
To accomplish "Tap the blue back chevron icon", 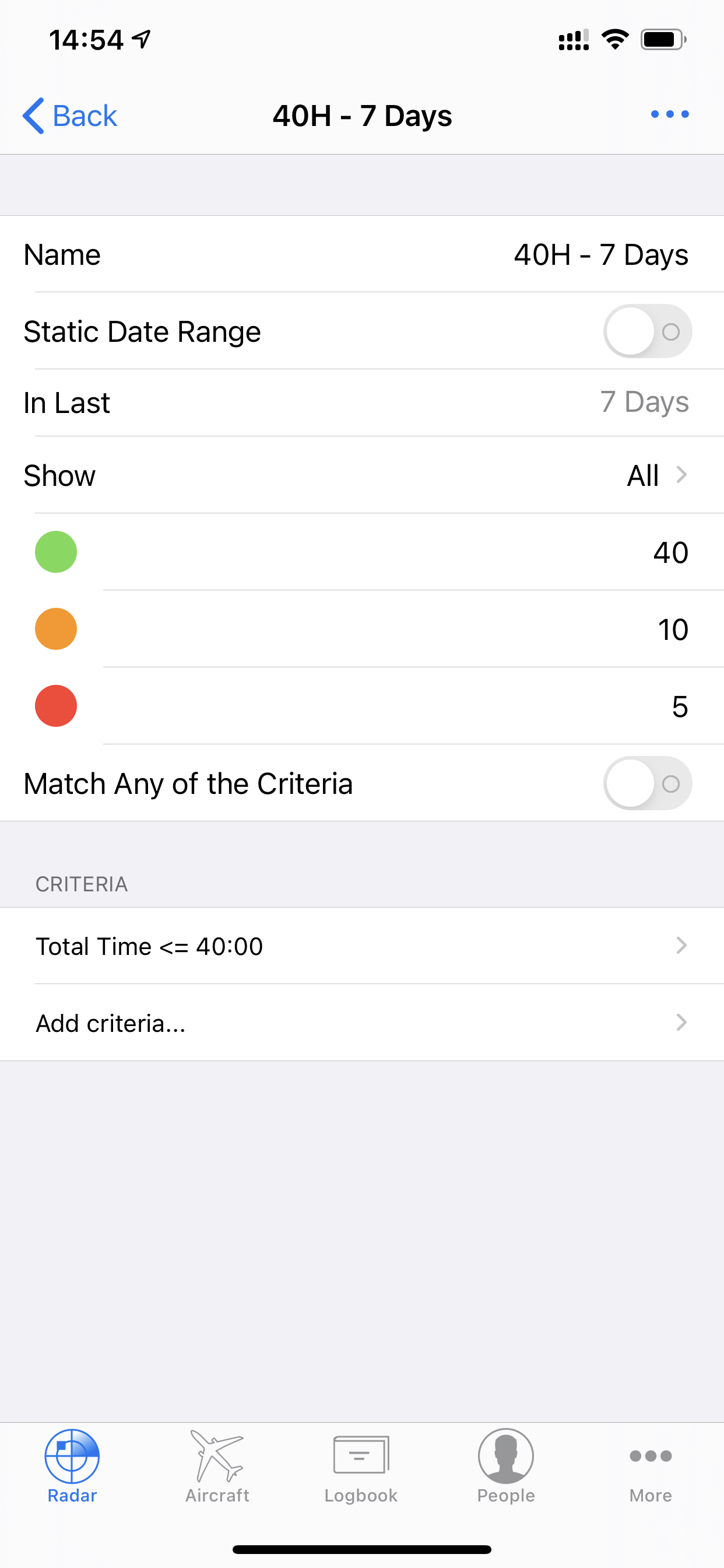I will [x=33, y=116].
